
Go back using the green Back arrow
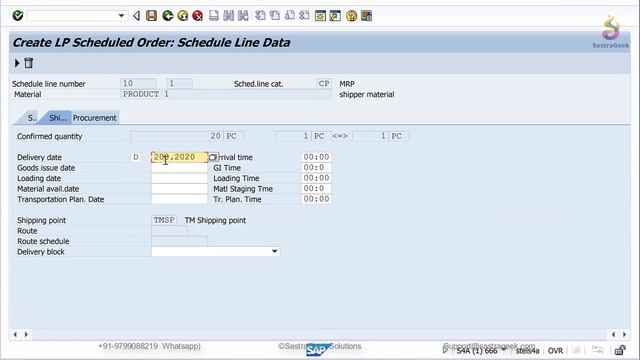[x=167, y=16]
